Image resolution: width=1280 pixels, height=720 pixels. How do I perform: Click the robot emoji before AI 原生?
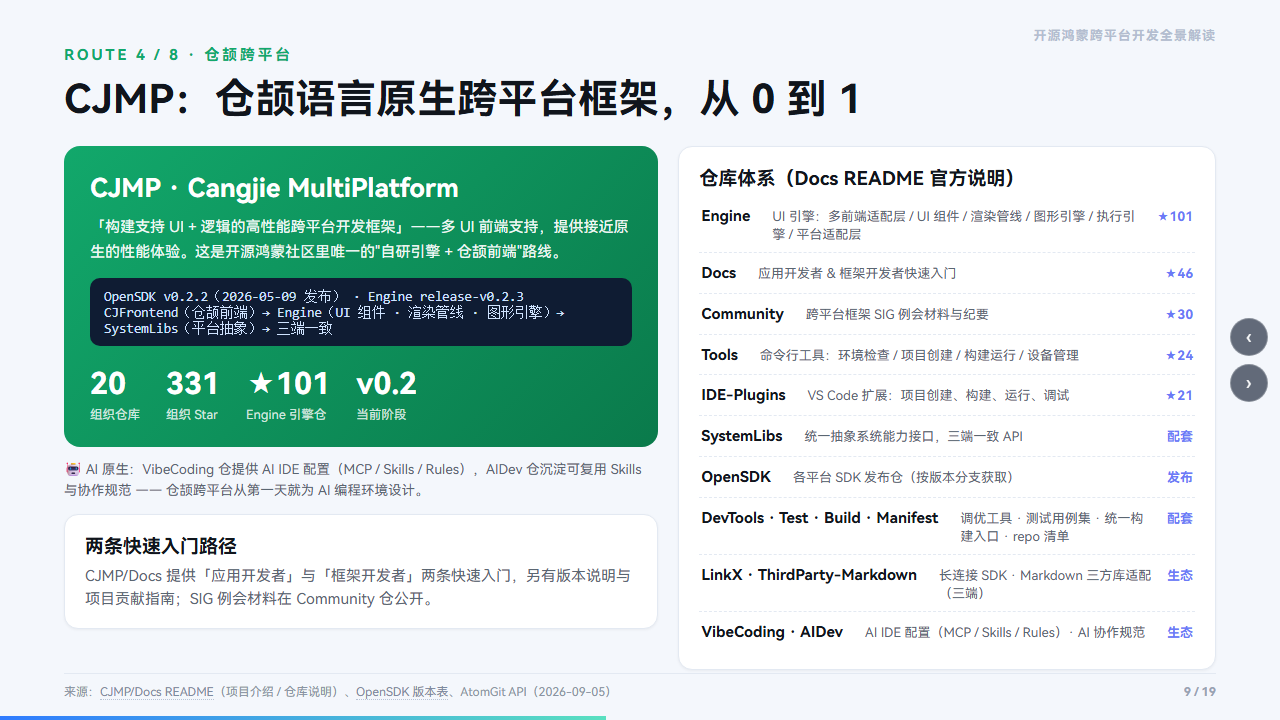(x=72, y=469)
